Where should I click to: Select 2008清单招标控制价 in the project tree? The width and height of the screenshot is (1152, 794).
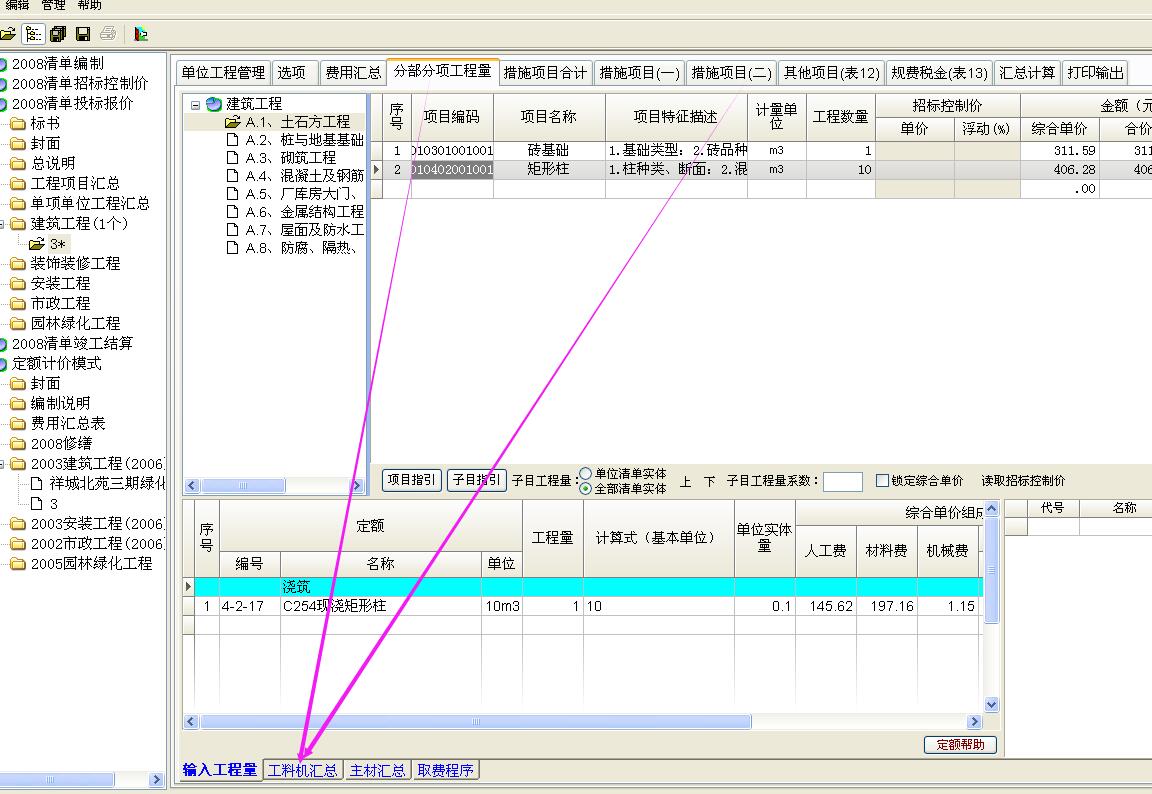[x=80, y=84]
